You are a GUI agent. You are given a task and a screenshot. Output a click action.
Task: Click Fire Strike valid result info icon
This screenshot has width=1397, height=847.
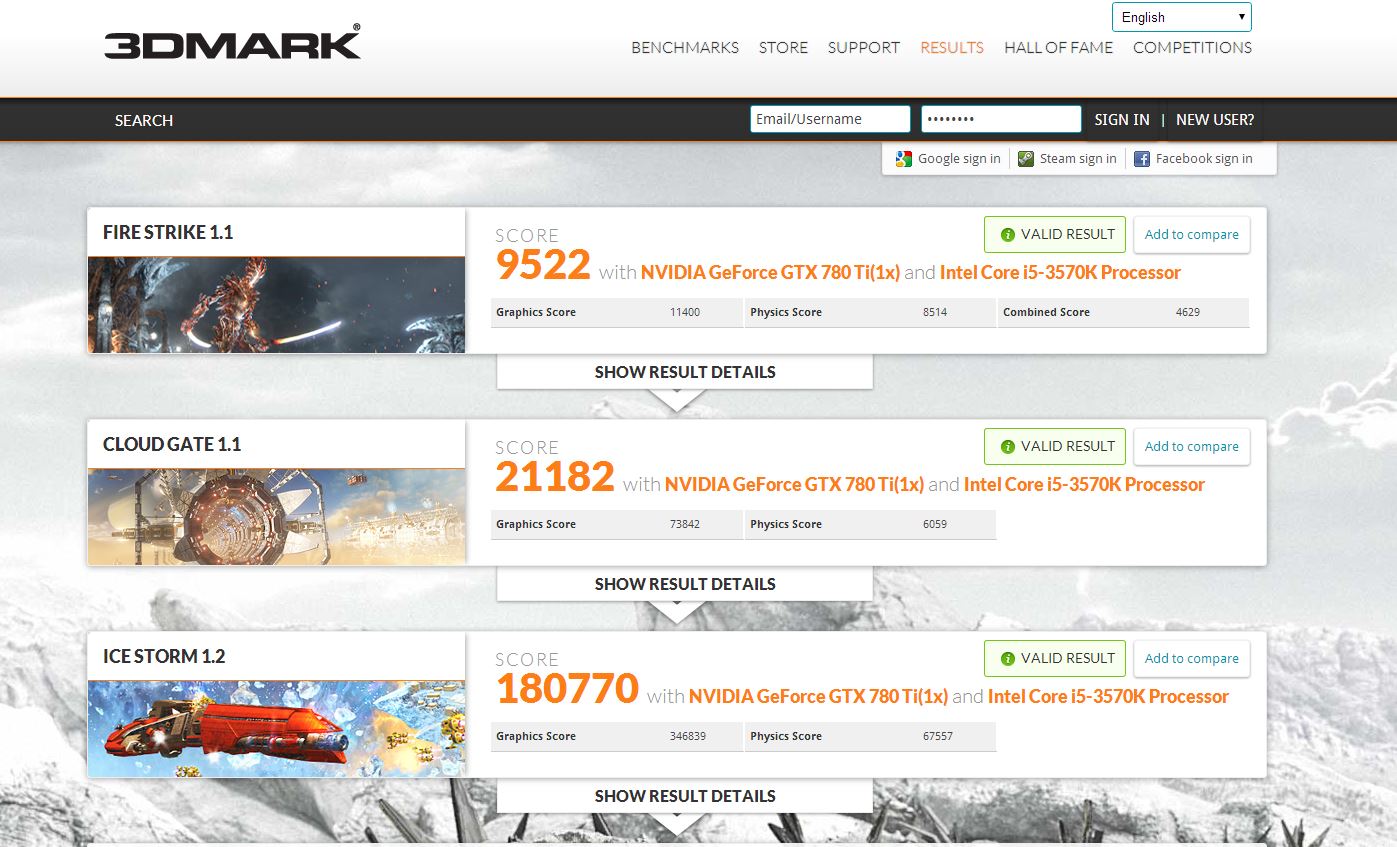coord(1008,235)
